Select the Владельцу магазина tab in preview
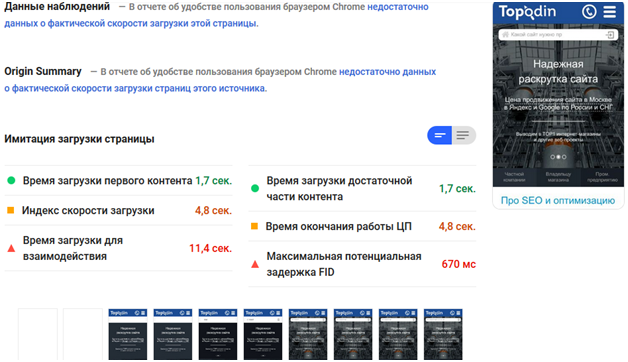This screenshot has width=628, height=362. coord(558,177)
